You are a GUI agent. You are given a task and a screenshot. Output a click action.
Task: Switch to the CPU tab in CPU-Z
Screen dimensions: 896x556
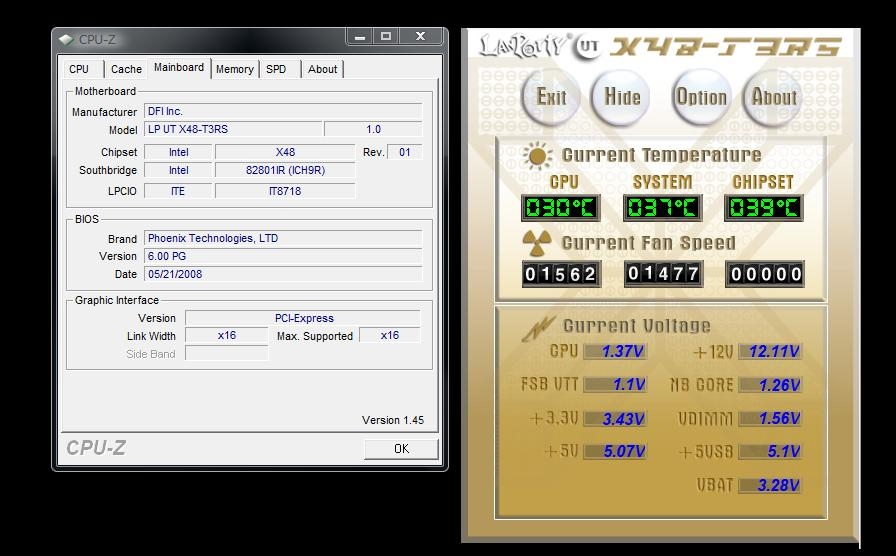pos(82,69)
